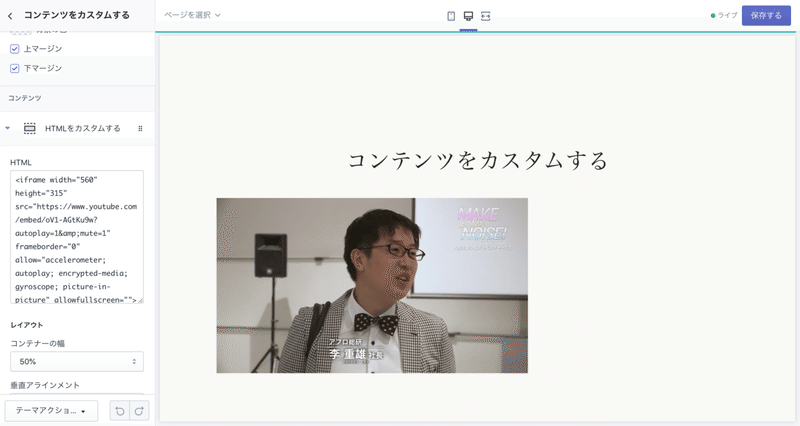Click the 垂直アラインメント label

[x=45, y=385]
